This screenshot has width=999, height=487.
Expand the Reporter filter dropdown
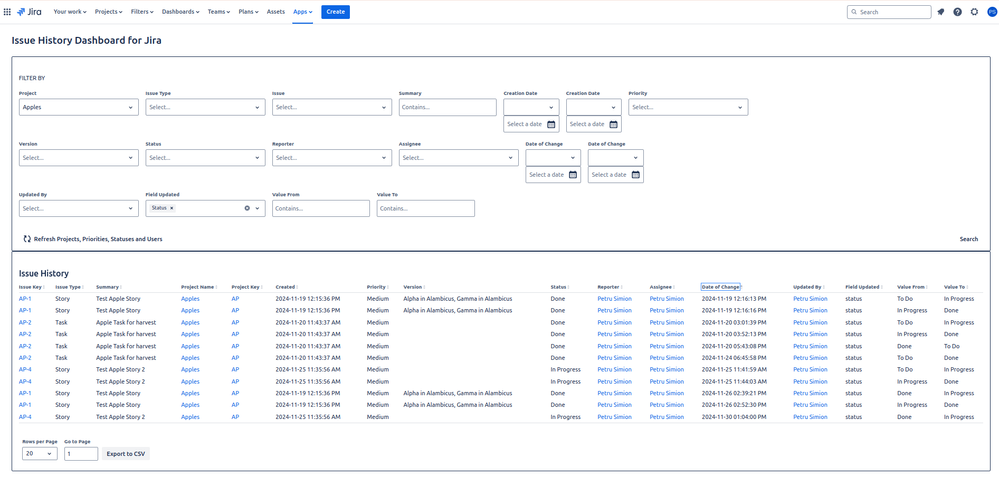click(332, 157)
